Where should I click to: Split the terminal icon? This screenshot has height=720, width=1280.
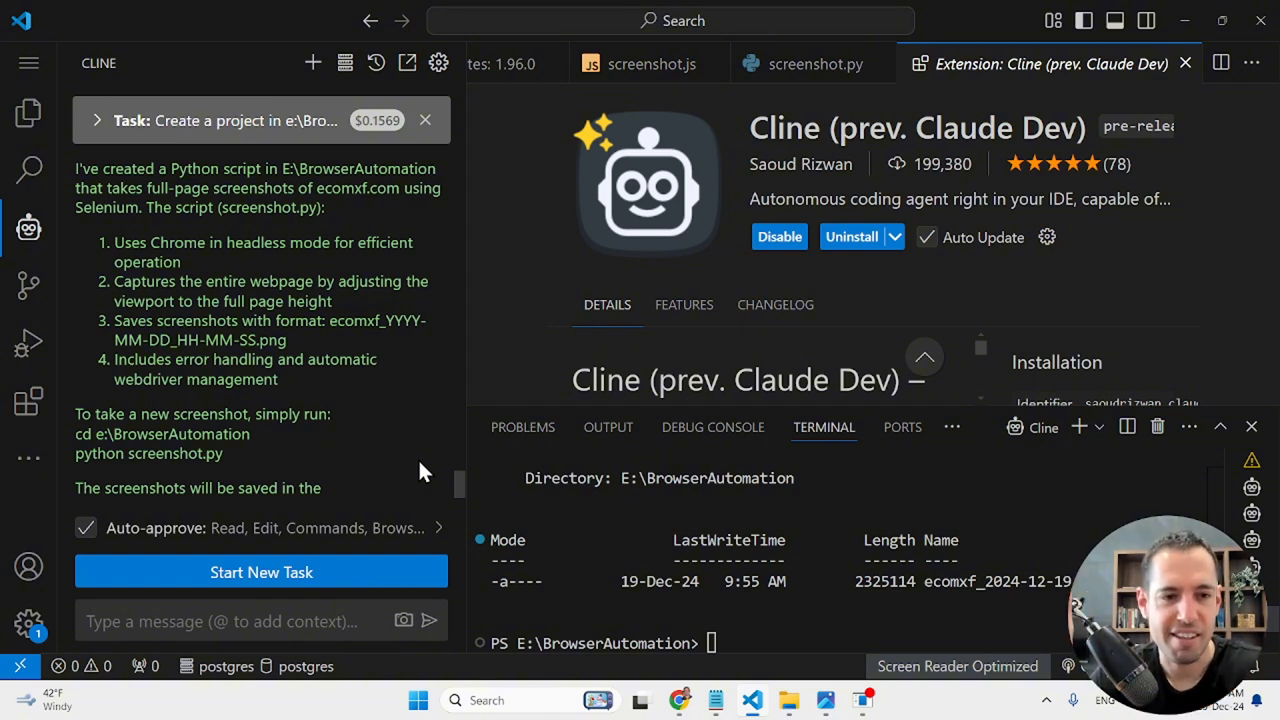(x=1127, y=427)
